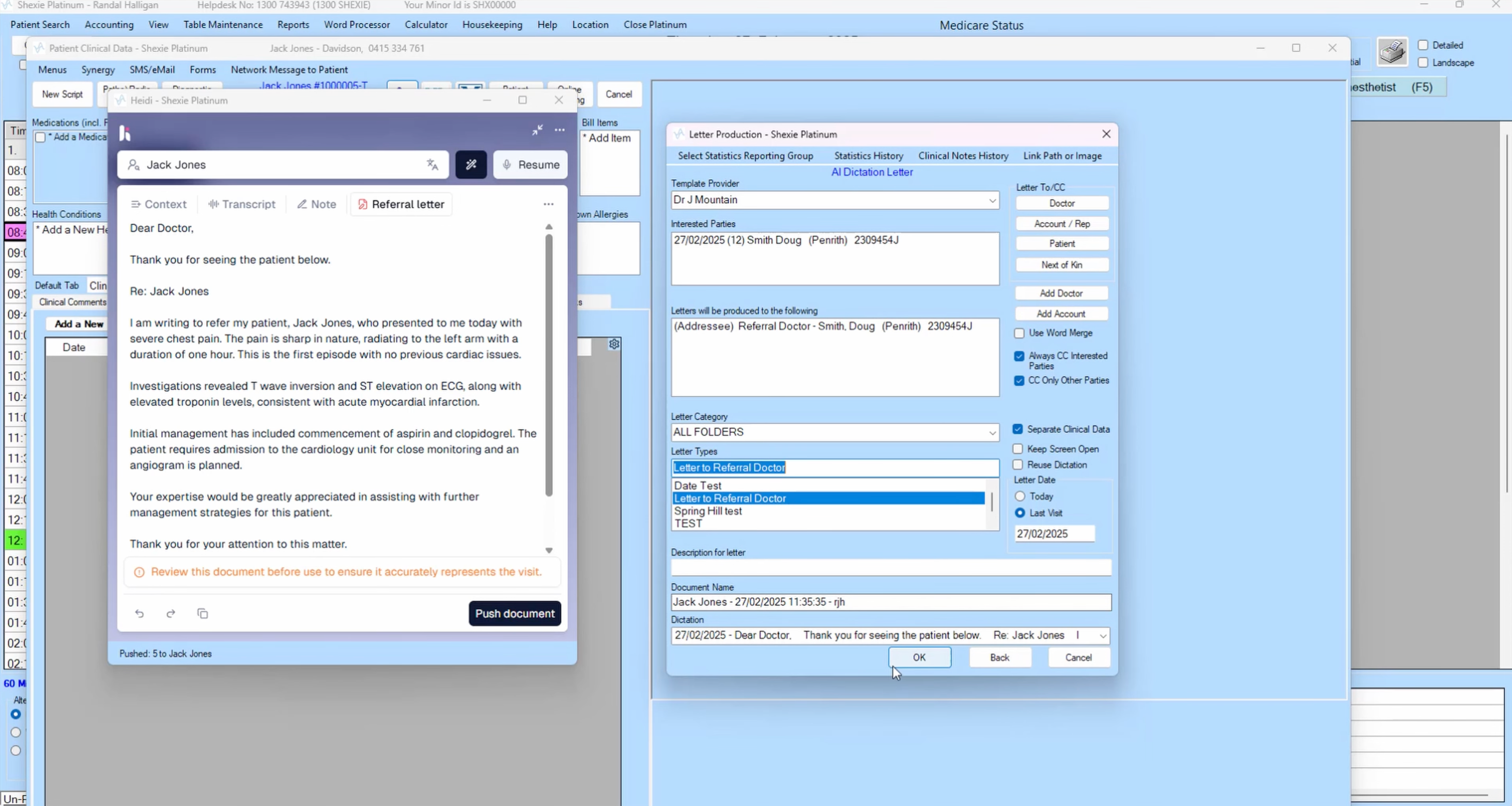Click Add Doctor button

coord(1061,293)
